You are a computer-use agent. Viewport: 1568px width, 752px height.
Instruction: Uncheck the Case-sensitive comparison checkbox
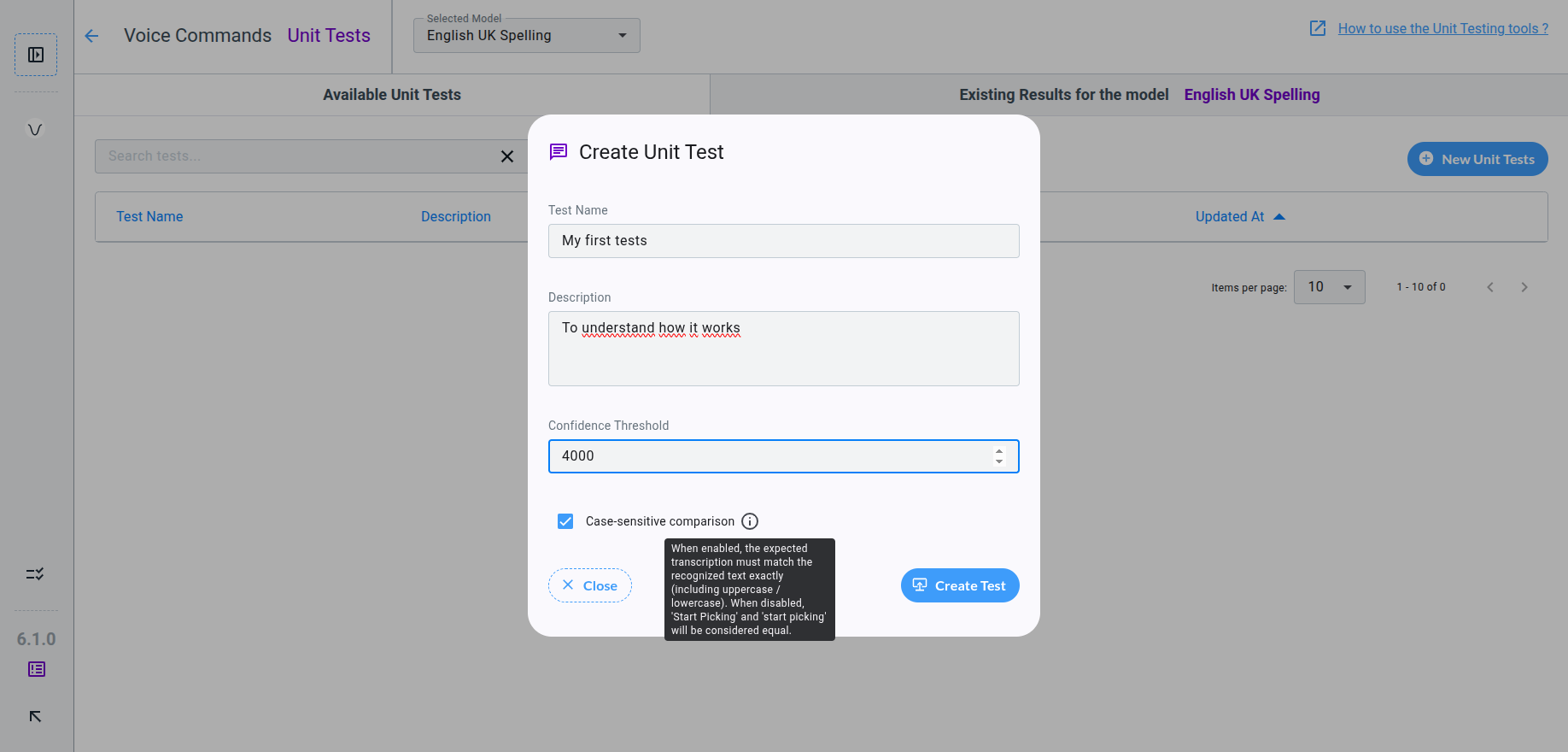[x=565, y=521]
